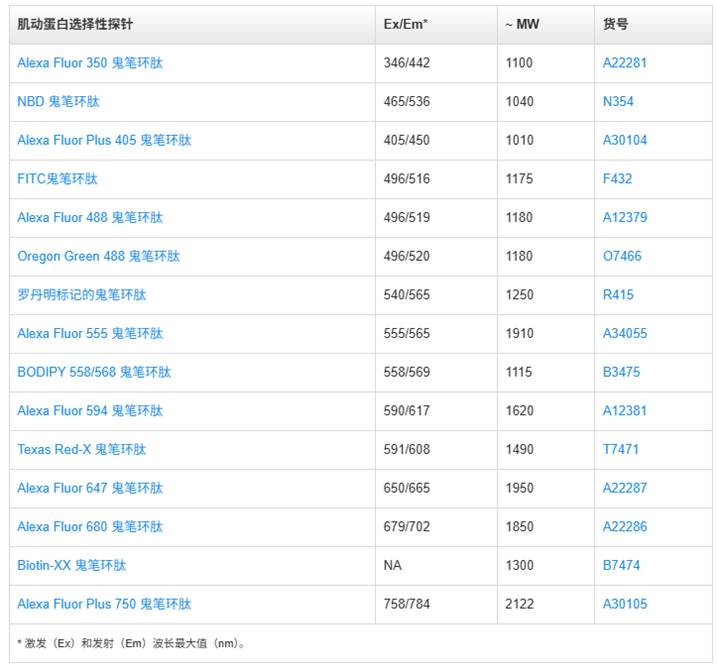Click catalog number N354
Image resolution: width=717 pixels, height=671 pixels.
(x=618, y=101)
